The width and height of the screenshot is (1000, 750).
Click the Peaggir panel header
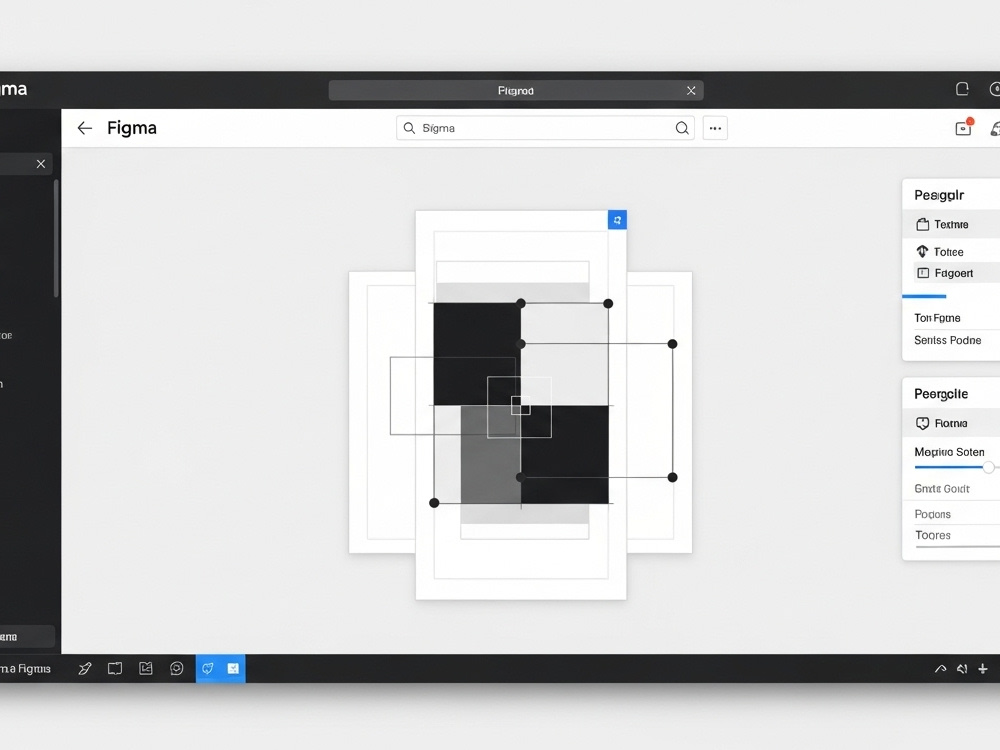939,195
